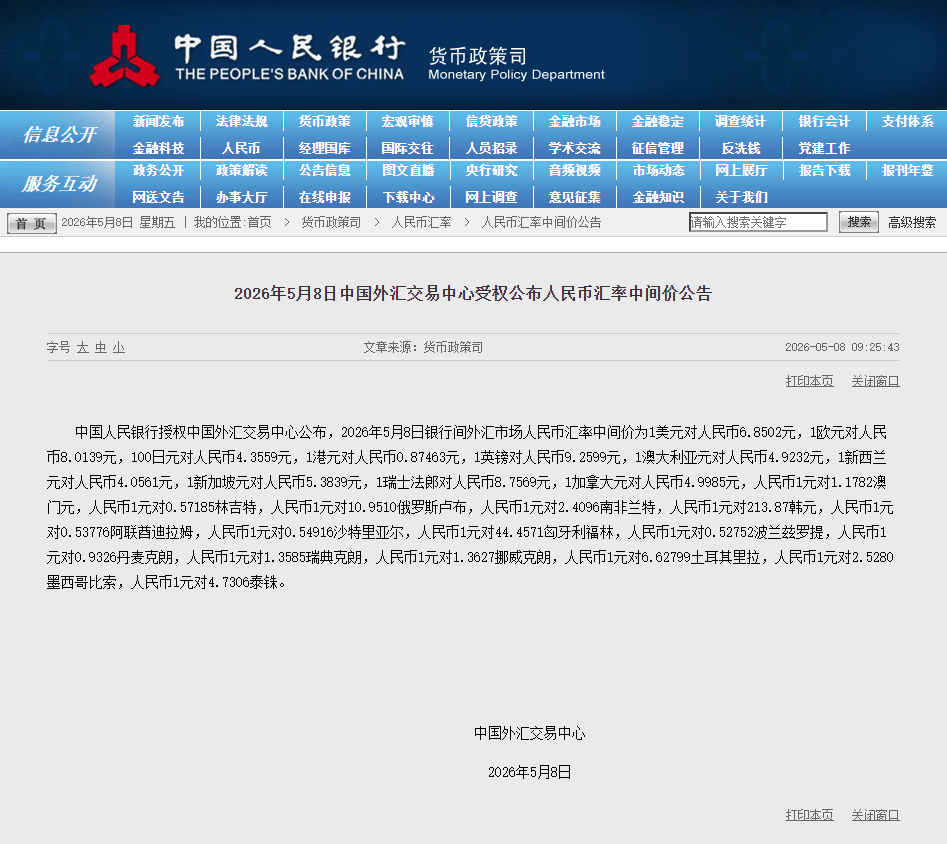Select 下载中心 navigation item
947x844 pixels.
tap(408, 197)
